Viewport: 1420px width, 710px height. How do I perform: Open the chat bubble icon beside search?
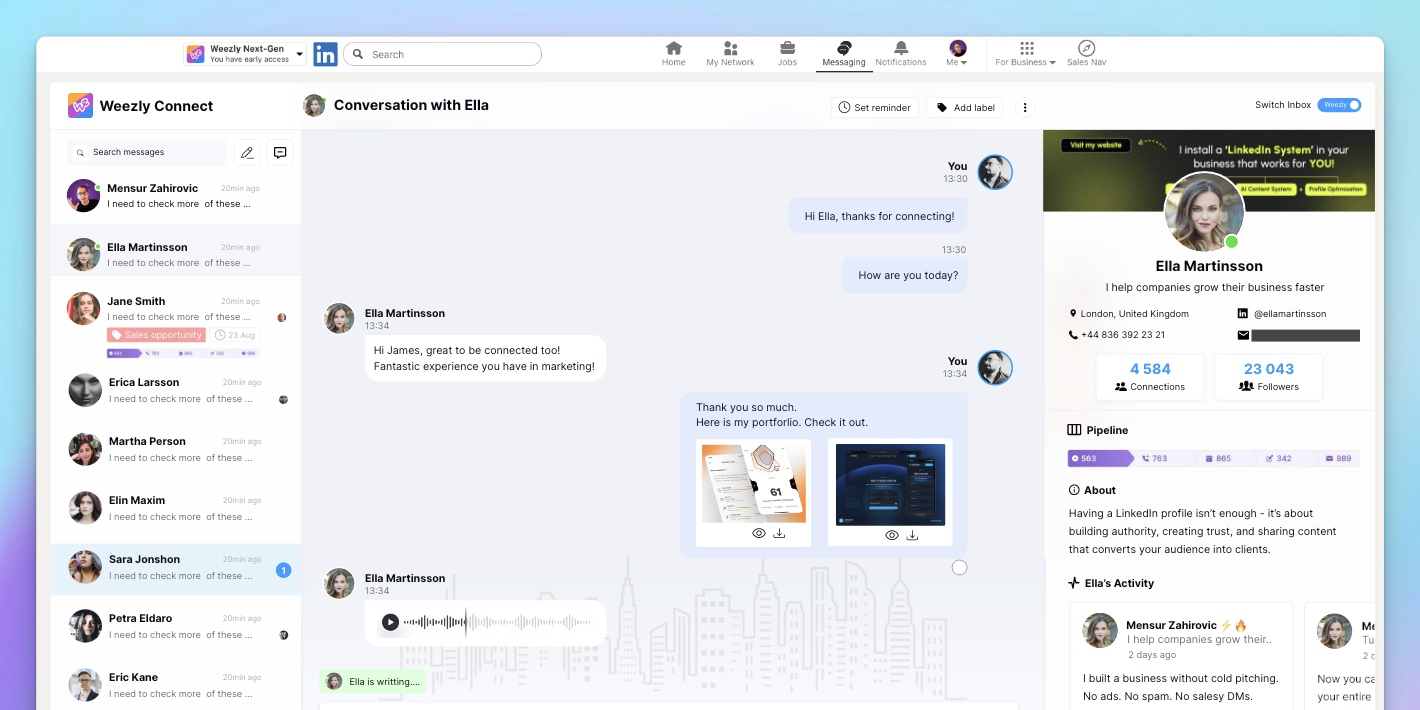coord(280,152)
